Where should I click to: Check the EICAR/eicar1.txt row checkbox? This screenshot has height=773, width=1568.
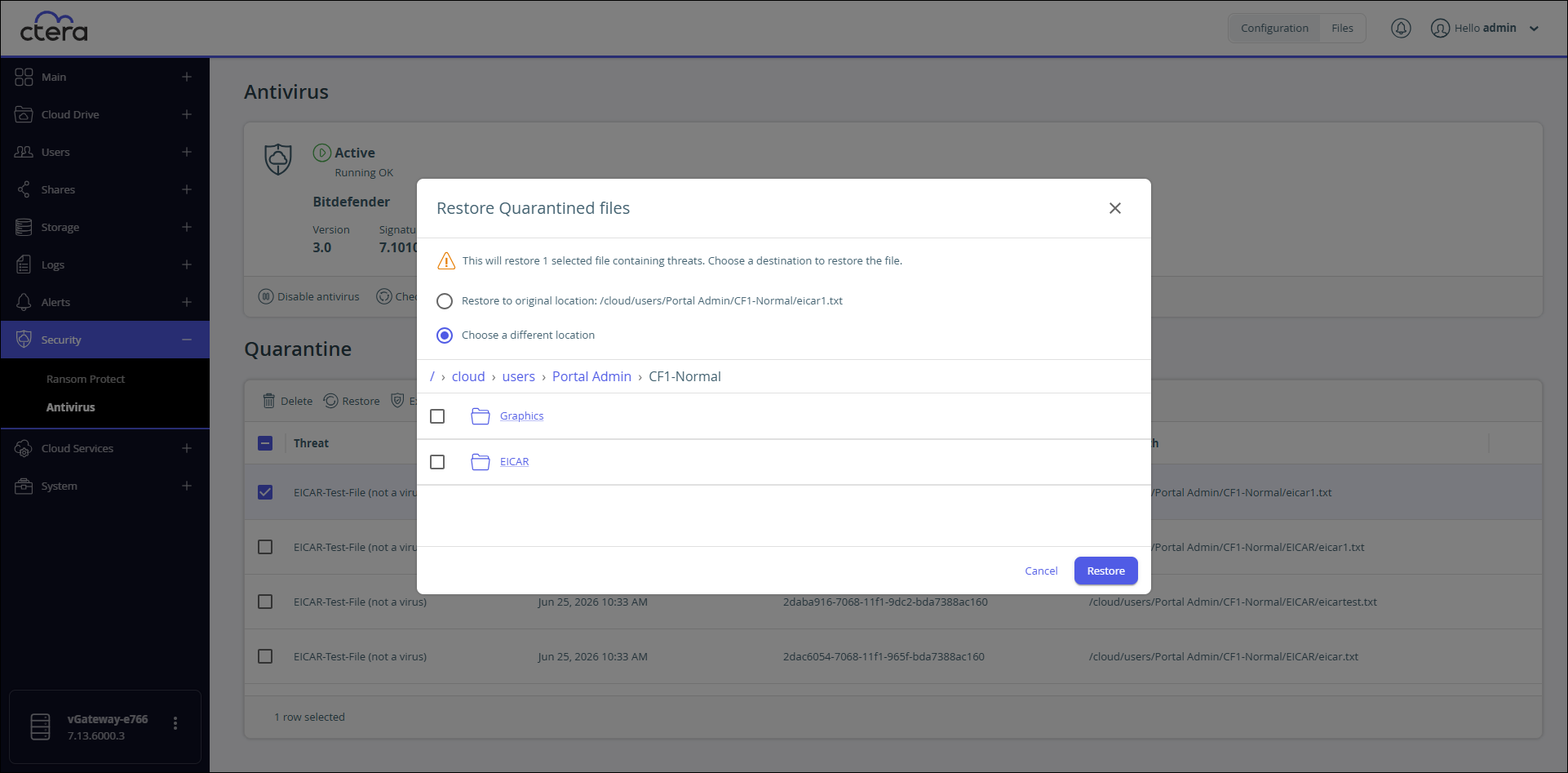click(x=265, y=547)
